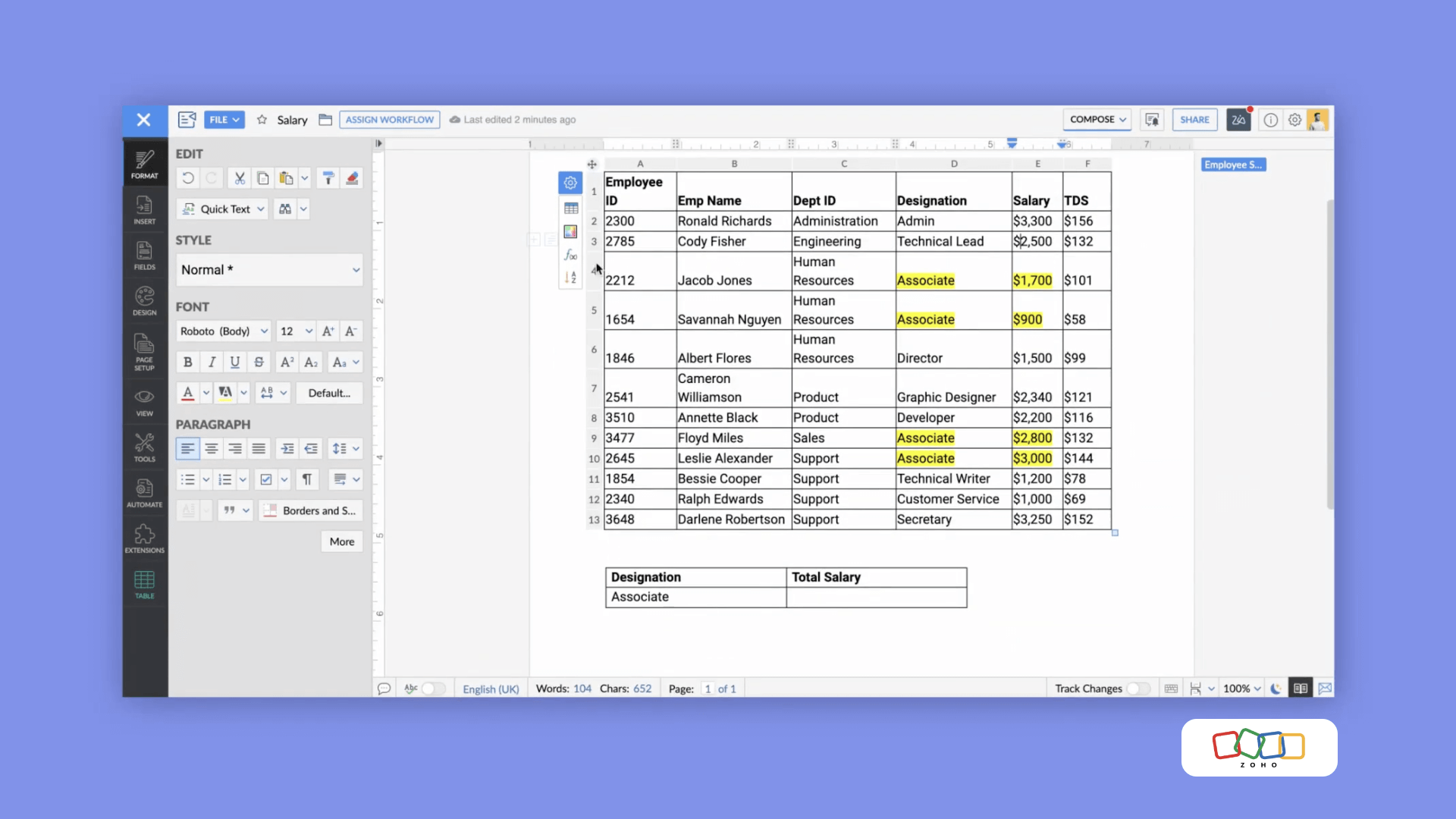Toggle Track Changes switch

[1137, 689]
